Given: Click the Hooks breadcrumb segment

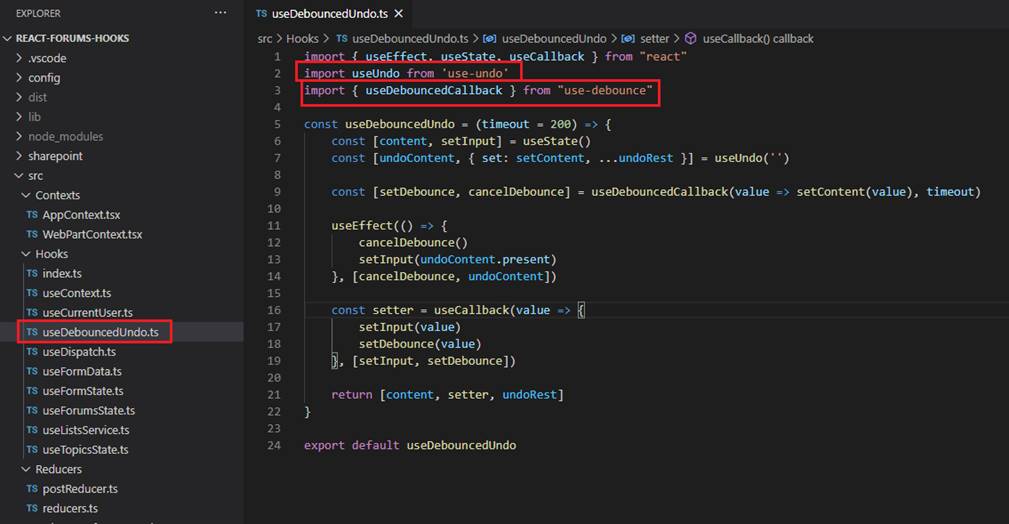Looking at the screenshot, I should click(x=302, y=38).
